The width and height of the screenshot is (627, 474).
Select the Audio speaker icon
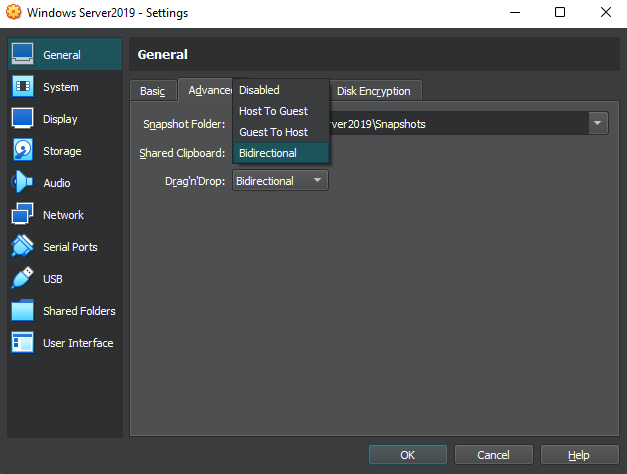pyautogui.click(x=23, y=183)
